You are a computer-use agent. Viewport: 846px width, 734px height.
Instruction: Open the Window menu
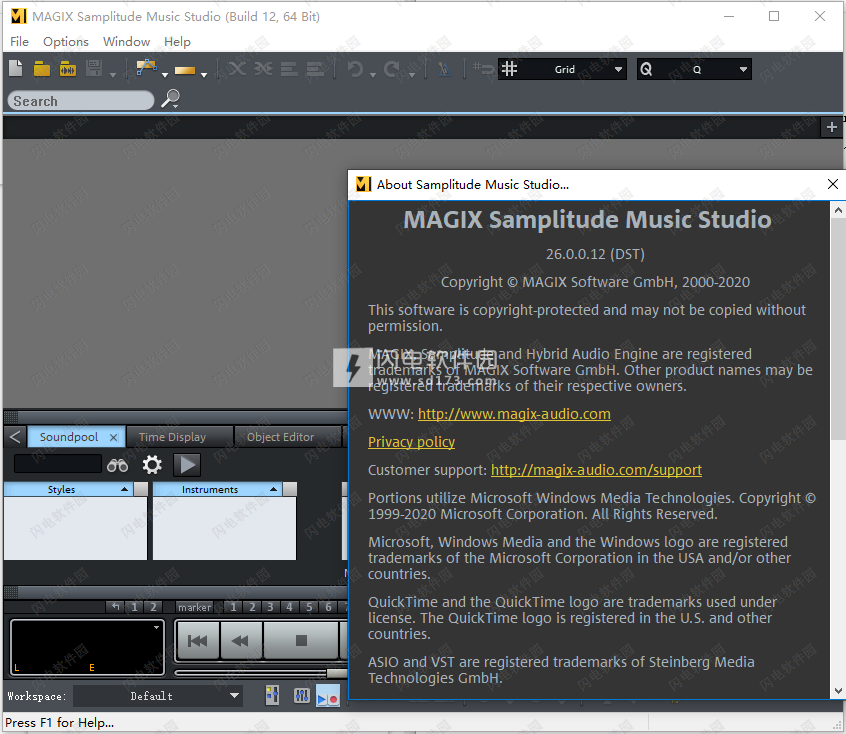126,42
